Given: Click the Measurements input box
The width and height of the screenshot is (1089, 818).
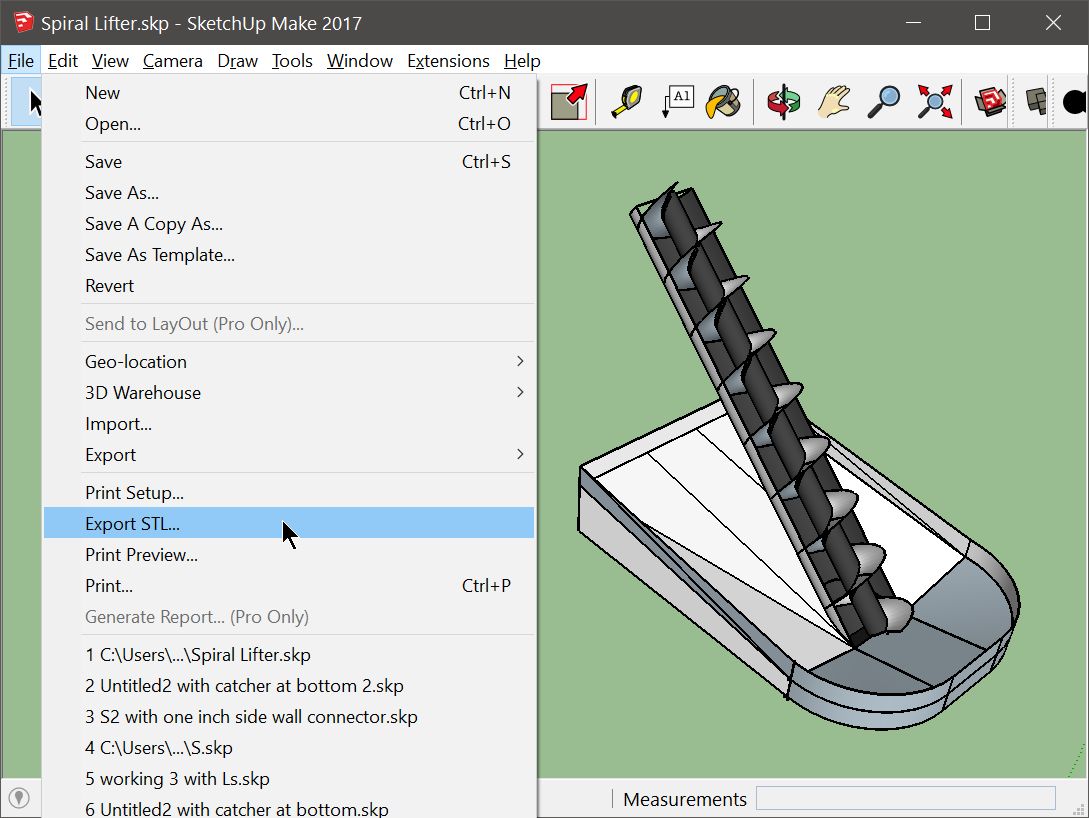Looking at the screenshot, I should (906, 799).
